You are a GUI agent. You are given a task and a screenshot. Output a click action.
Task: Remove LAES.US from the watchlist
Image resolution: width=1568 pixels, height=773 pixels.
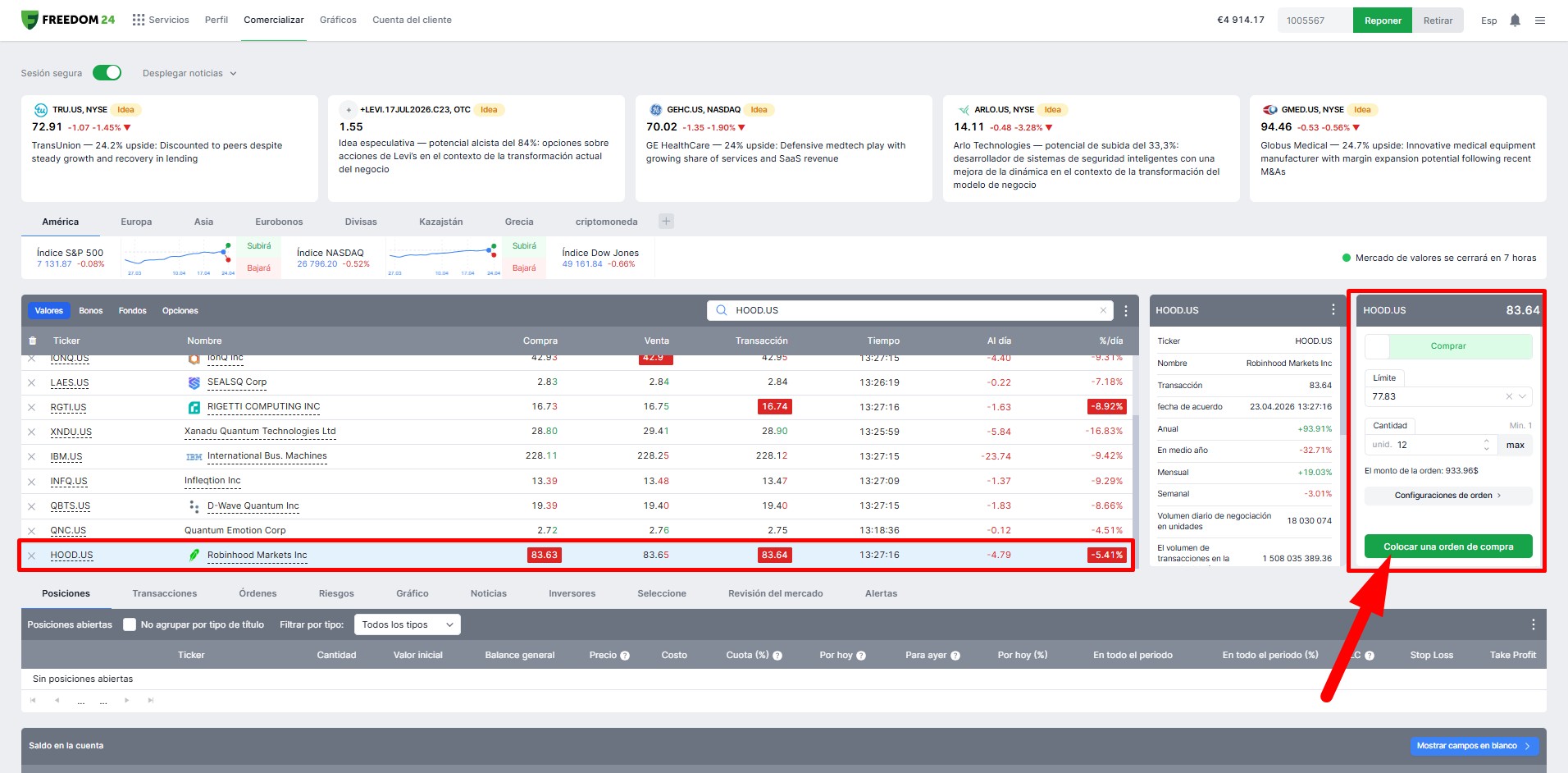tap(32, 382)
